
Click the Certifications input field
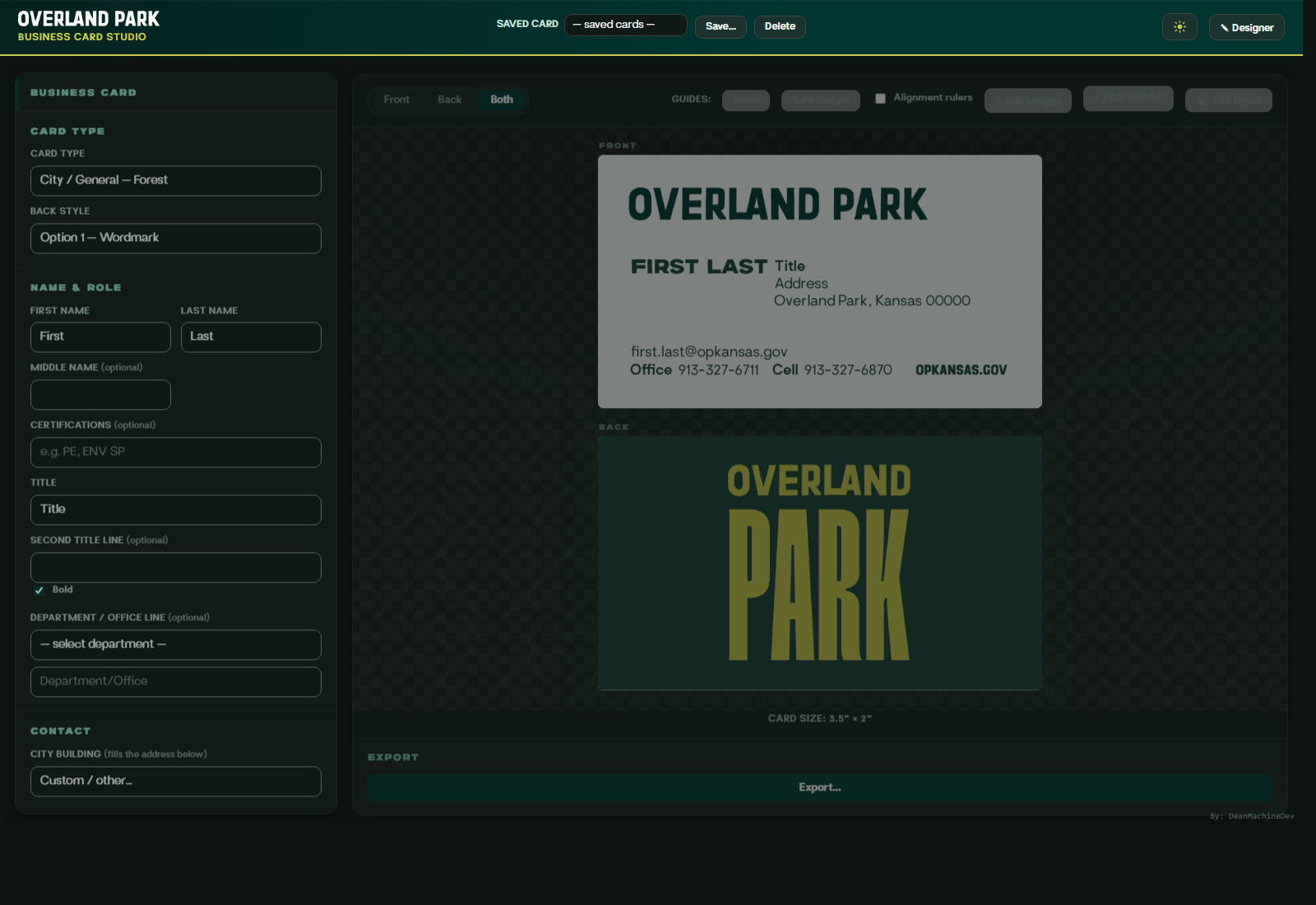tap(176, 452)
